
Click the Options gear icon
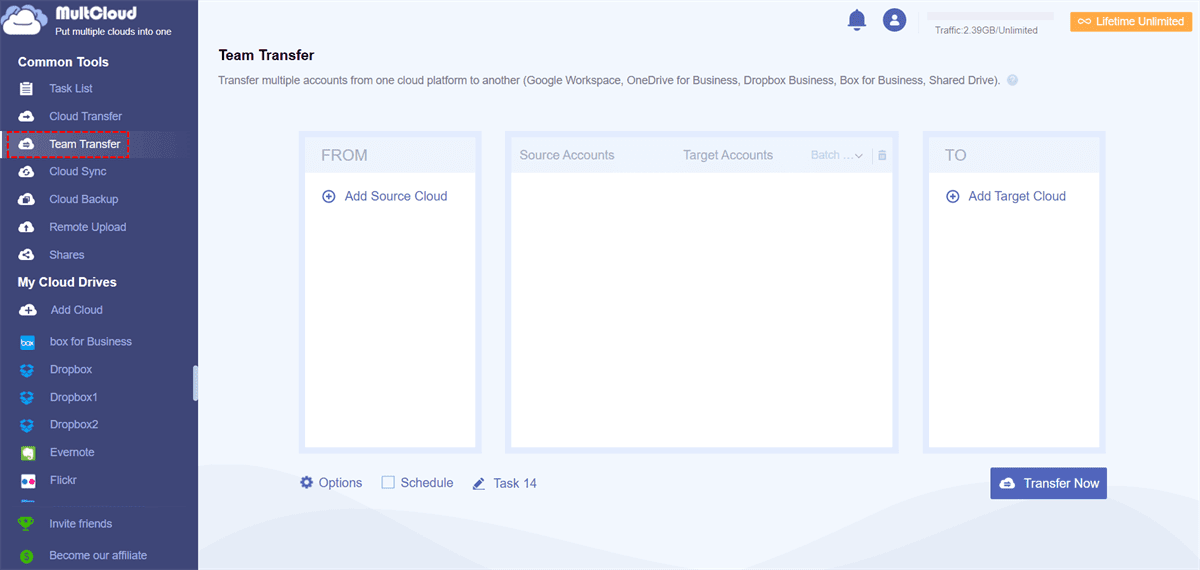[x=307, y=483]
